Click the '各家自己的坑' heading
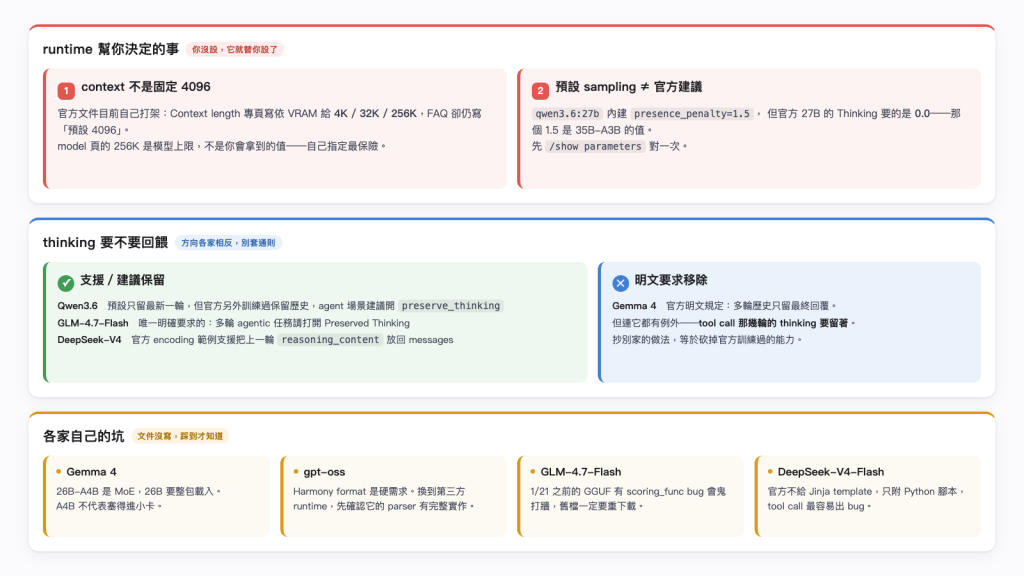Viewport: 1024px width, 576px height. point(83,436)
